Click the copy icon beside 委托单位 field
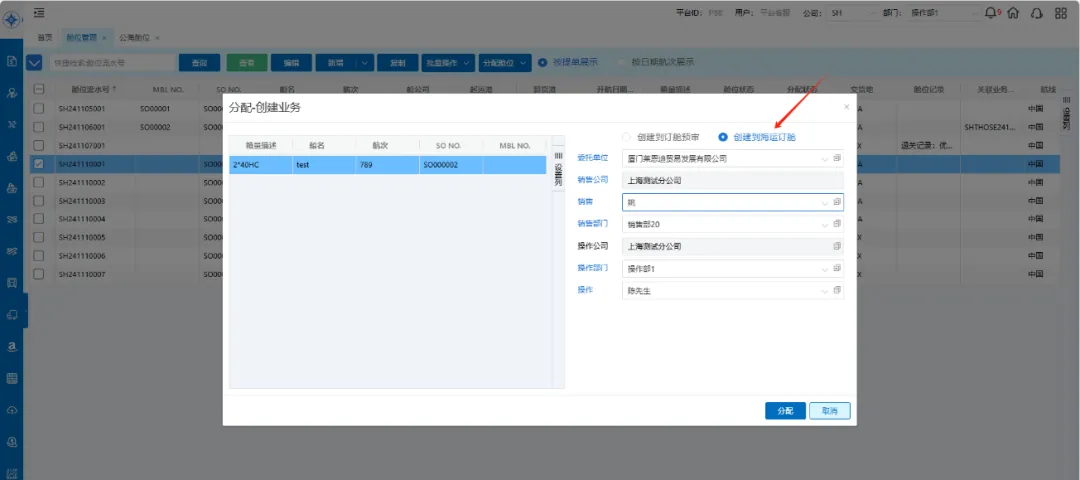1080x480 pixels. click(837, 158)
